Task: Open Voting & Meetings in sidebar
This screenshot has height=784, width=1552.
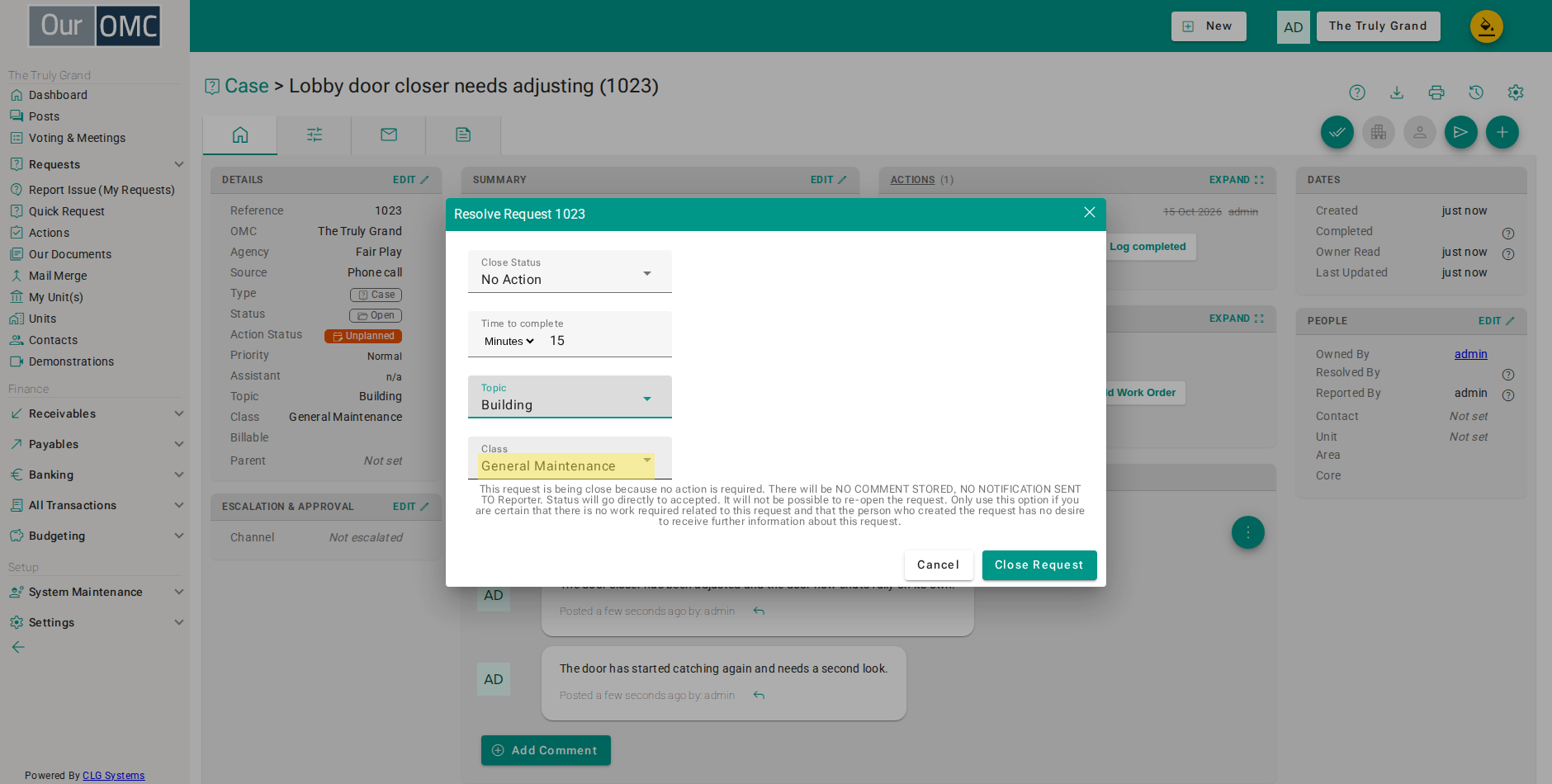Action: (77, 138)
